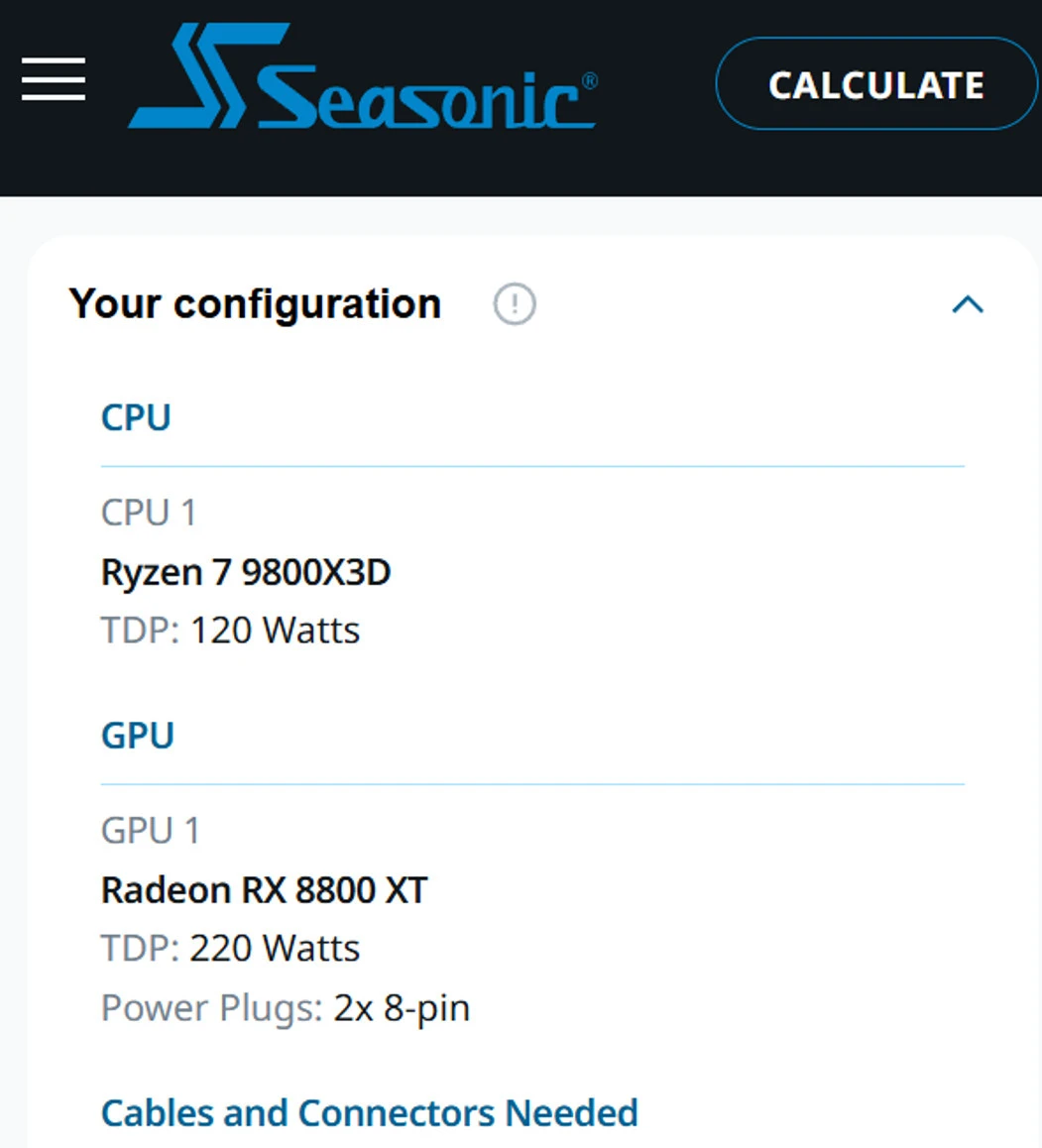Click the divider line under GPU heading
The height and width of the screenshot is (1148, 1042).
tap(532, 784)
